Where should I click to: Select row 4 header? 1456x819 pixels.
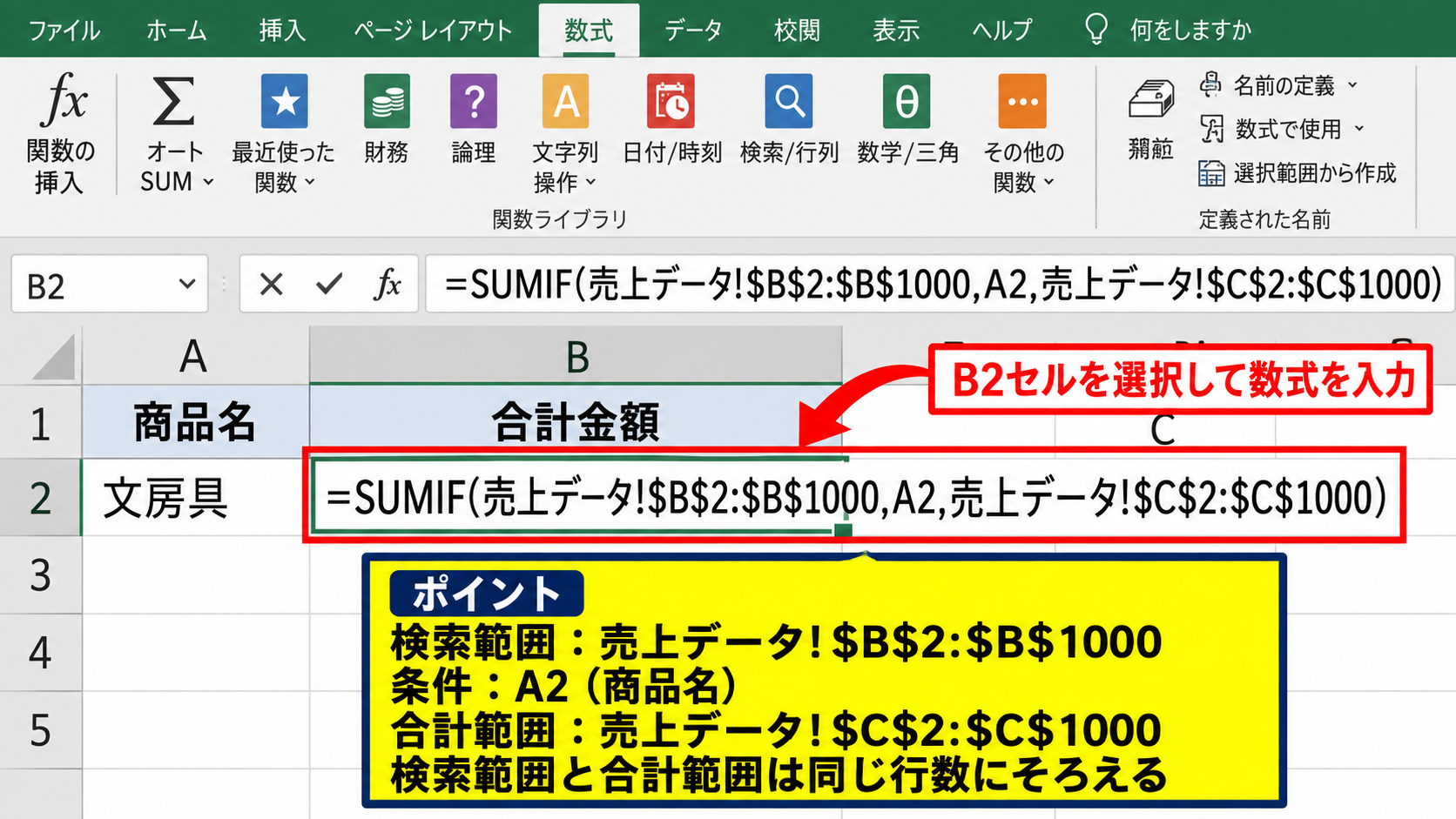pos(40,653)
